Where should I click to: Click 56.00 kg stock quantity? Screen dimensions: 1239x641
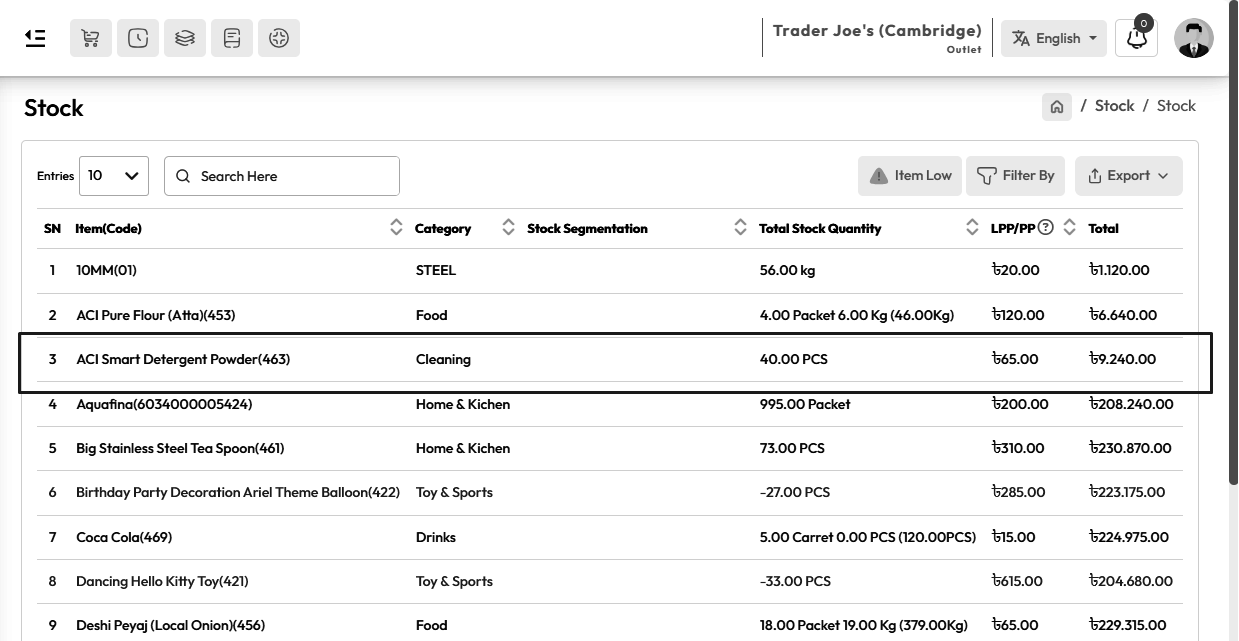pos(788,270)
